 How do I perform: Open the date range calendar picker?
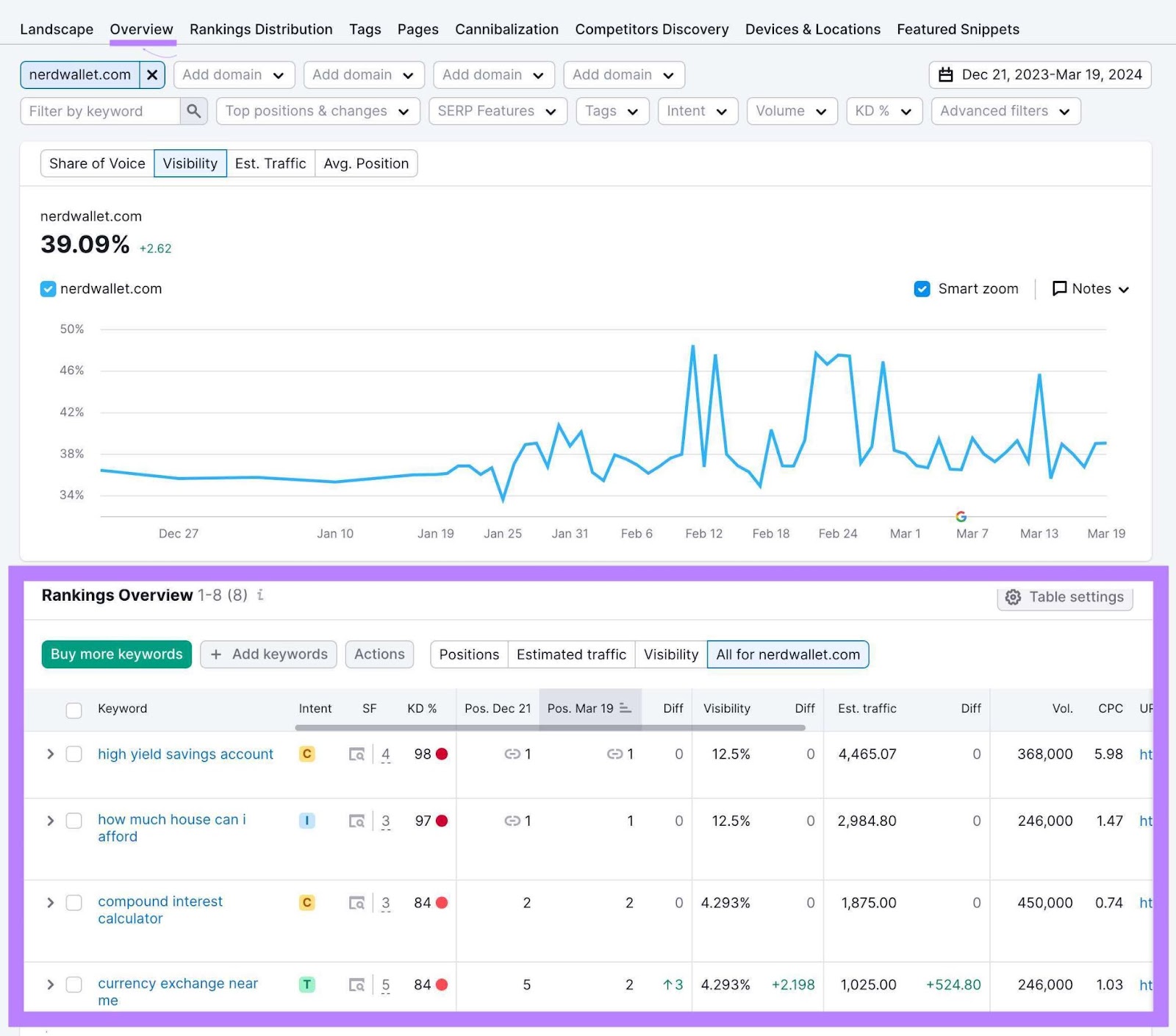pyautogui.click(x=1039, y=75)
